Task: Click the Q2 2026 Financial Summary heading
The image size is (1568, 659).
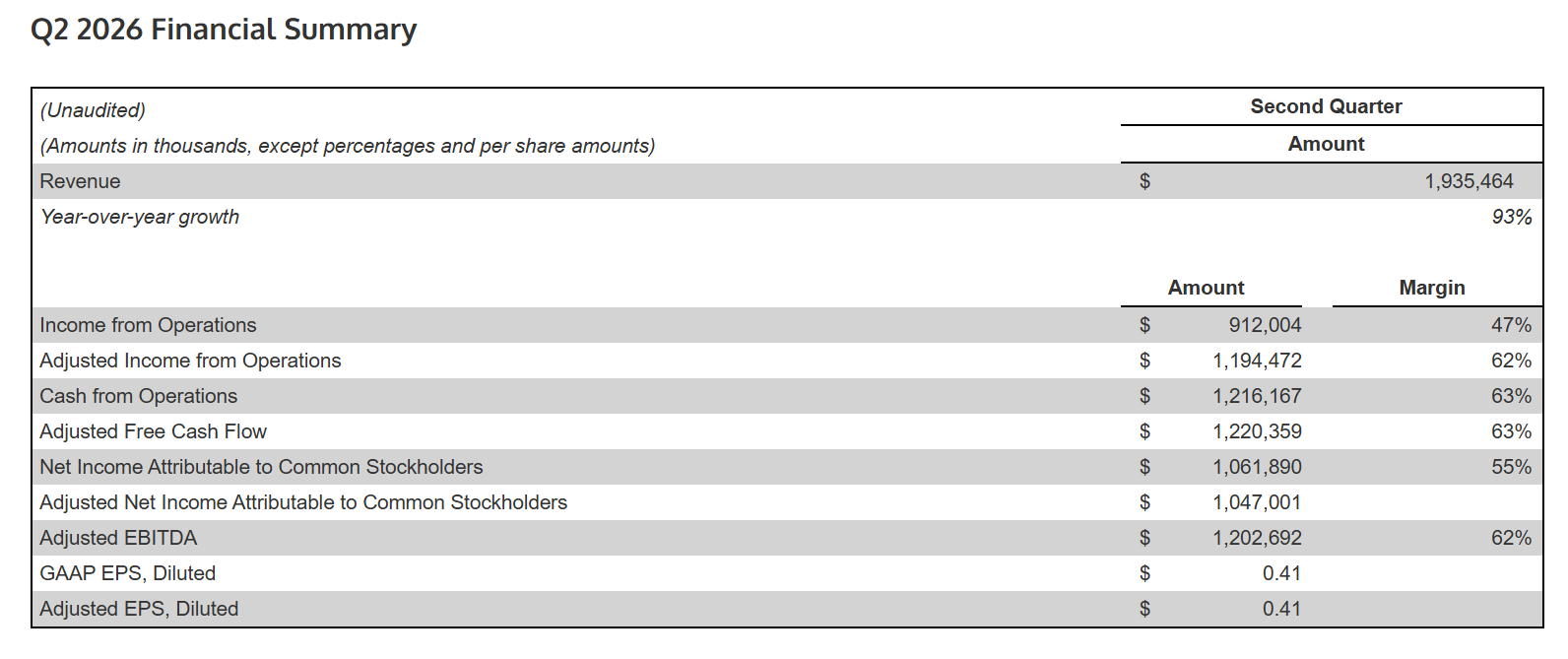Action: pyautogui.click(x=224, y=30)
